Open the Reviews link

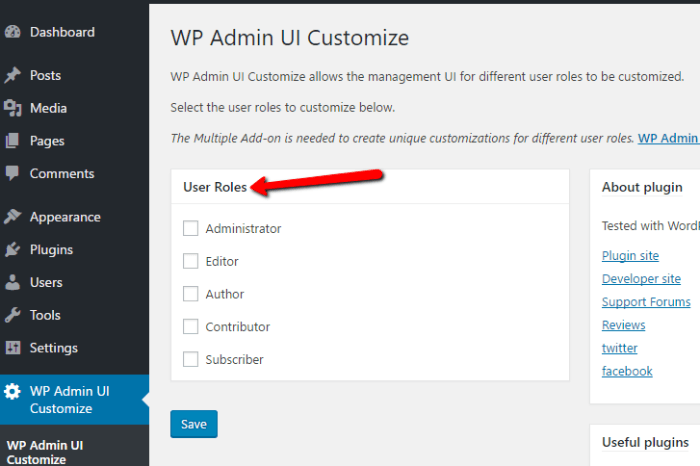click(x=623, y=325)
